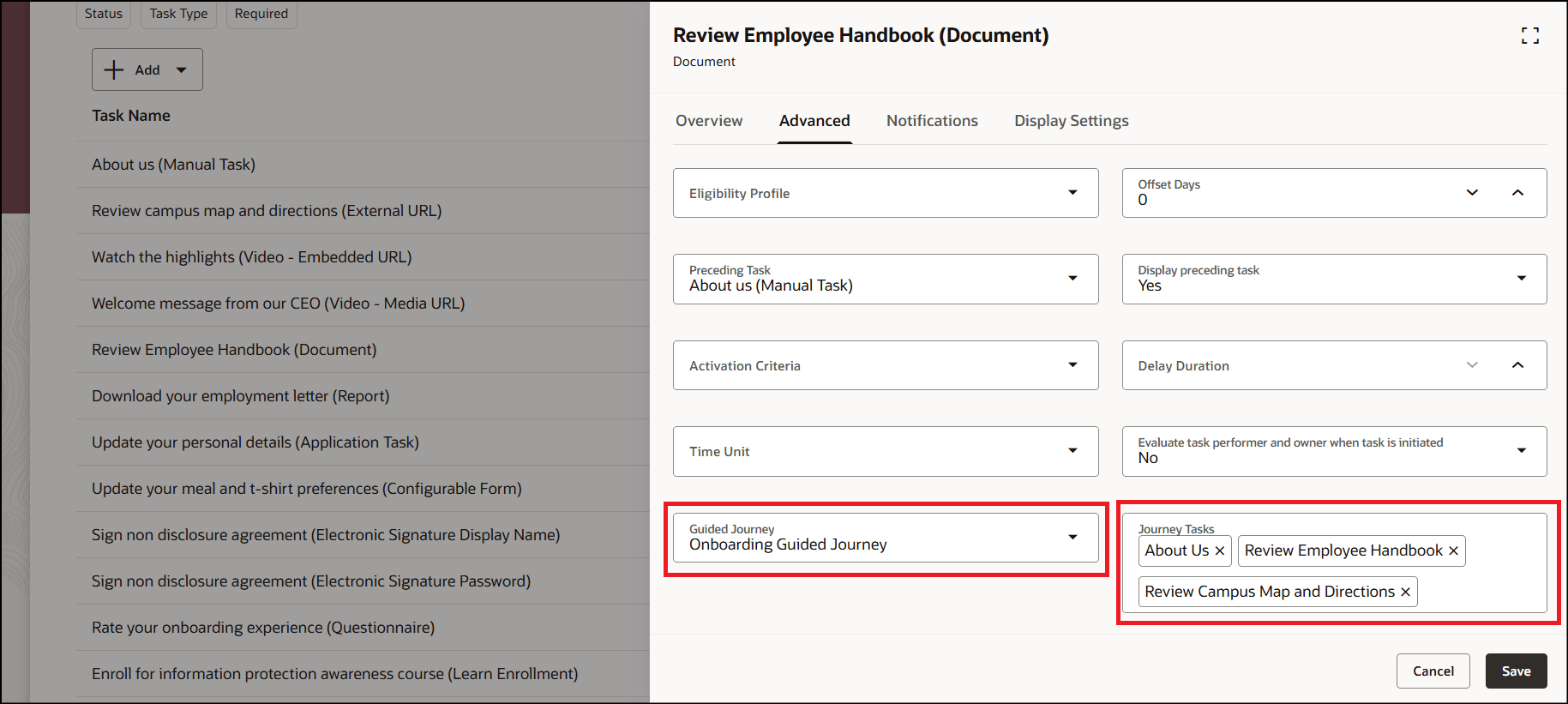The height and width of the screenshot is (704, 1568).
Task: Open Welcome message from our CEO task
Action: tap(363, 303)
